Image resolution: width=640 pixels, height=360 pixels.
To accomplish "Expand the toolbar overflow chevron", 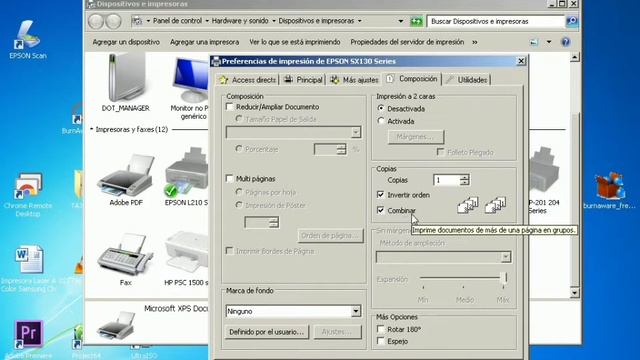I will point(475,42).
